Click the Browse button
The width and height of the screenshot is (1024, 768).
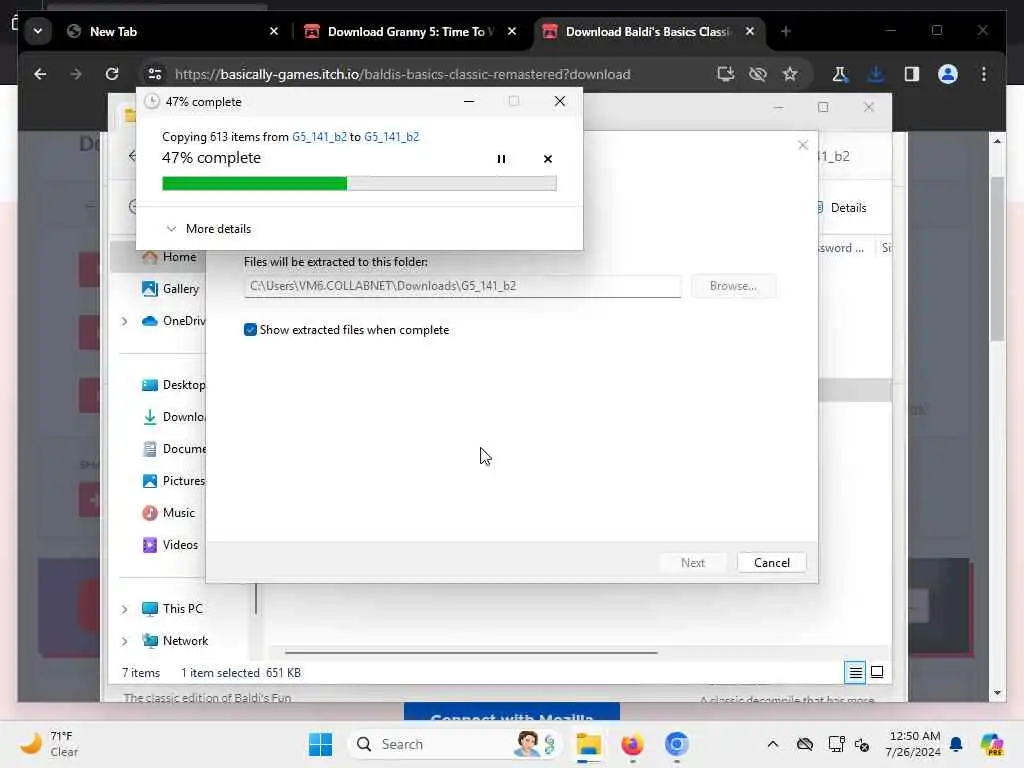(733, 286)
